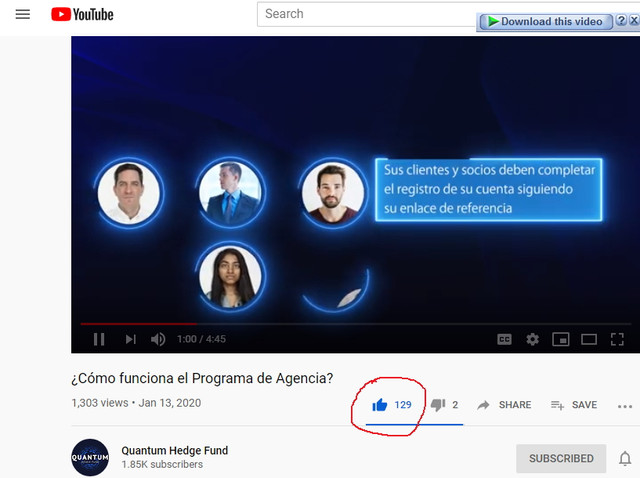Click the 1:00 / 4:45 time display
Screen dimensions: 640x478
[201, 339]
